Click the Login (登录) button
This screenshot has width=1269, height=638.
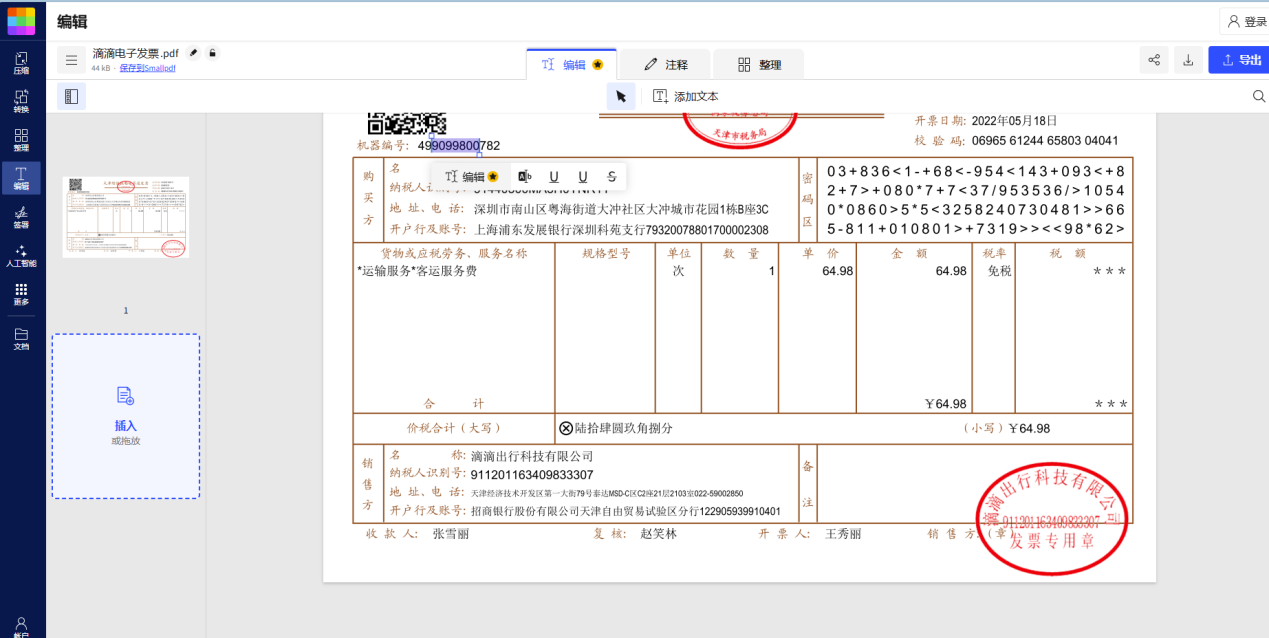click(x=1245, y=21)
